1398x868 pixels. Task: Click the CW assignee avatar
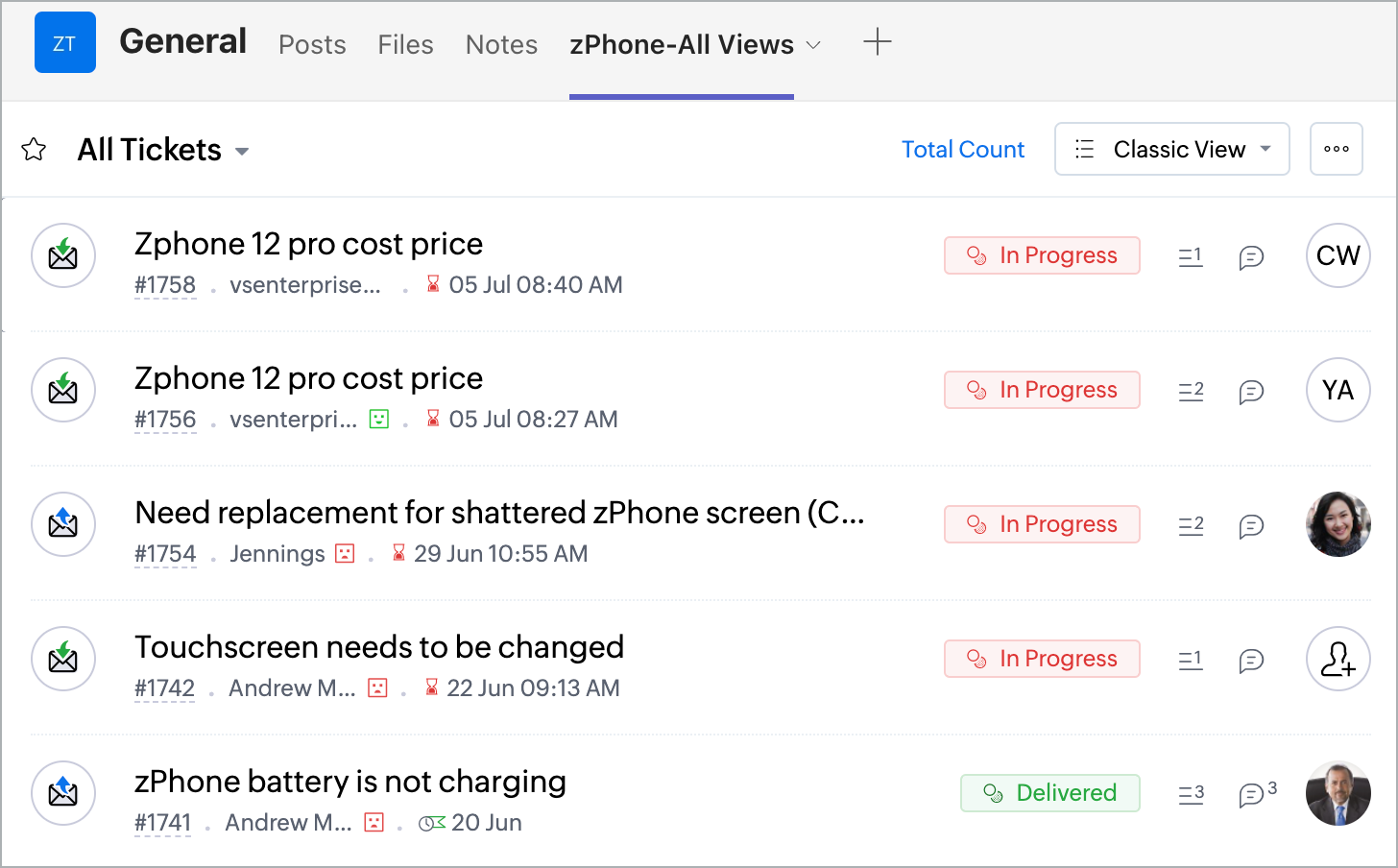(1338, 255)
